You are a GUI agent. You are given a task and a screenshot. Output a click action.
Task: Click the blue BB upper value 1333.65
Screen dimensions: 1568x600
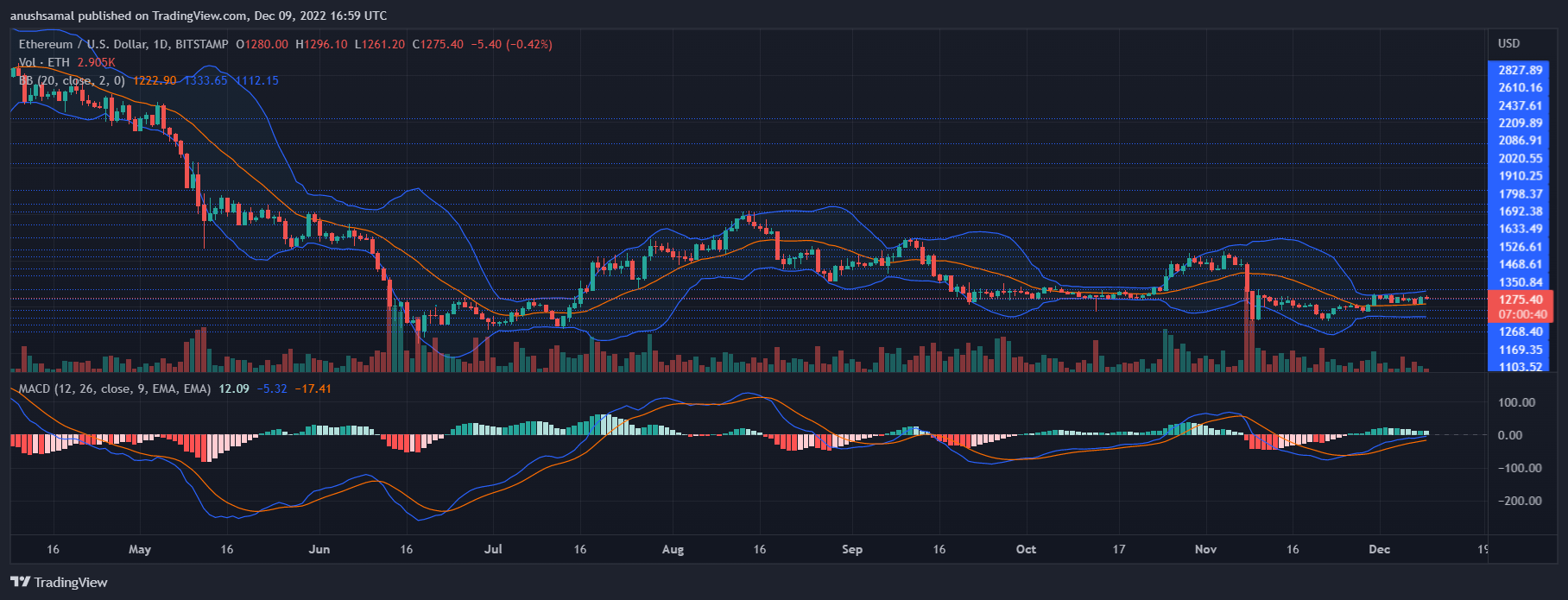(x=205, y=80)
